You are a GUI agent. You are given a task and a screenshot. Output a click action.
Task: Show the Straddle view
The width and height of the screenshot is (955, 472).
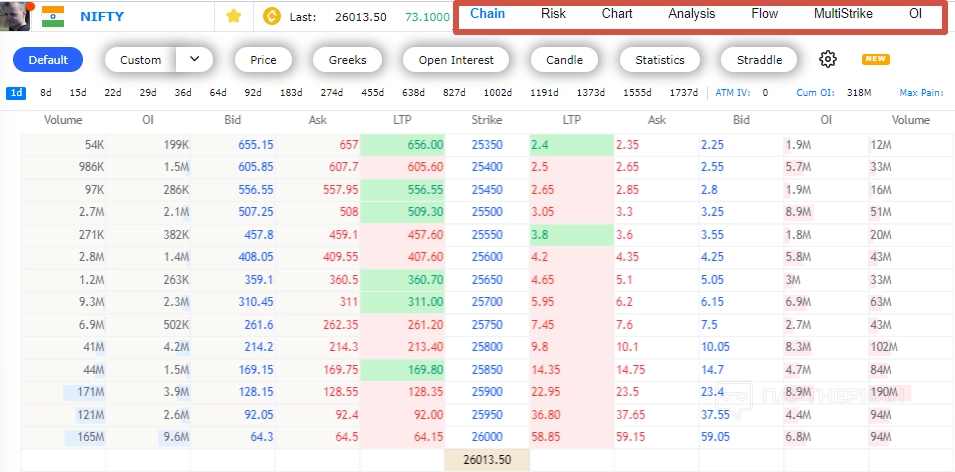[759, 59]
